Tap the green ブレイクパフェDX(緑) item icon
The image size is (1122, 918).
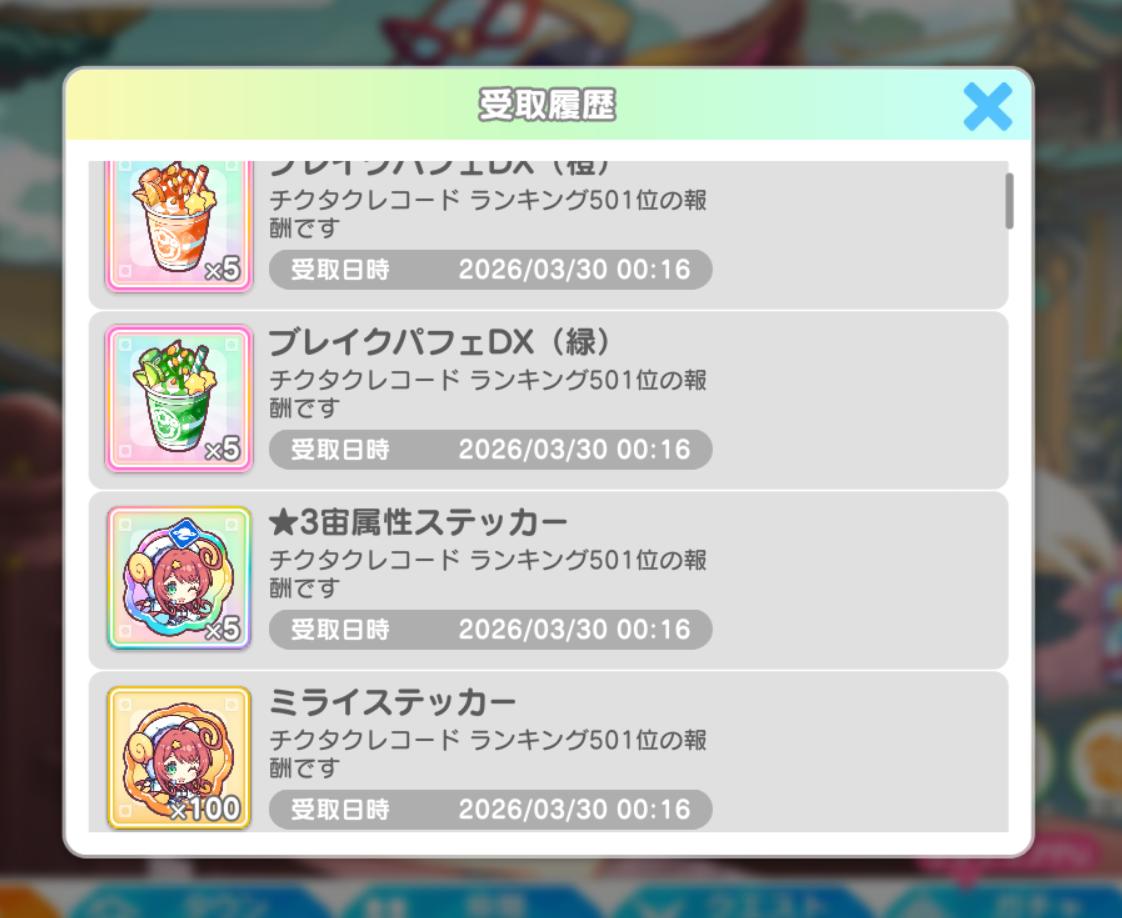pyautogui.click(x=179, y=399)
